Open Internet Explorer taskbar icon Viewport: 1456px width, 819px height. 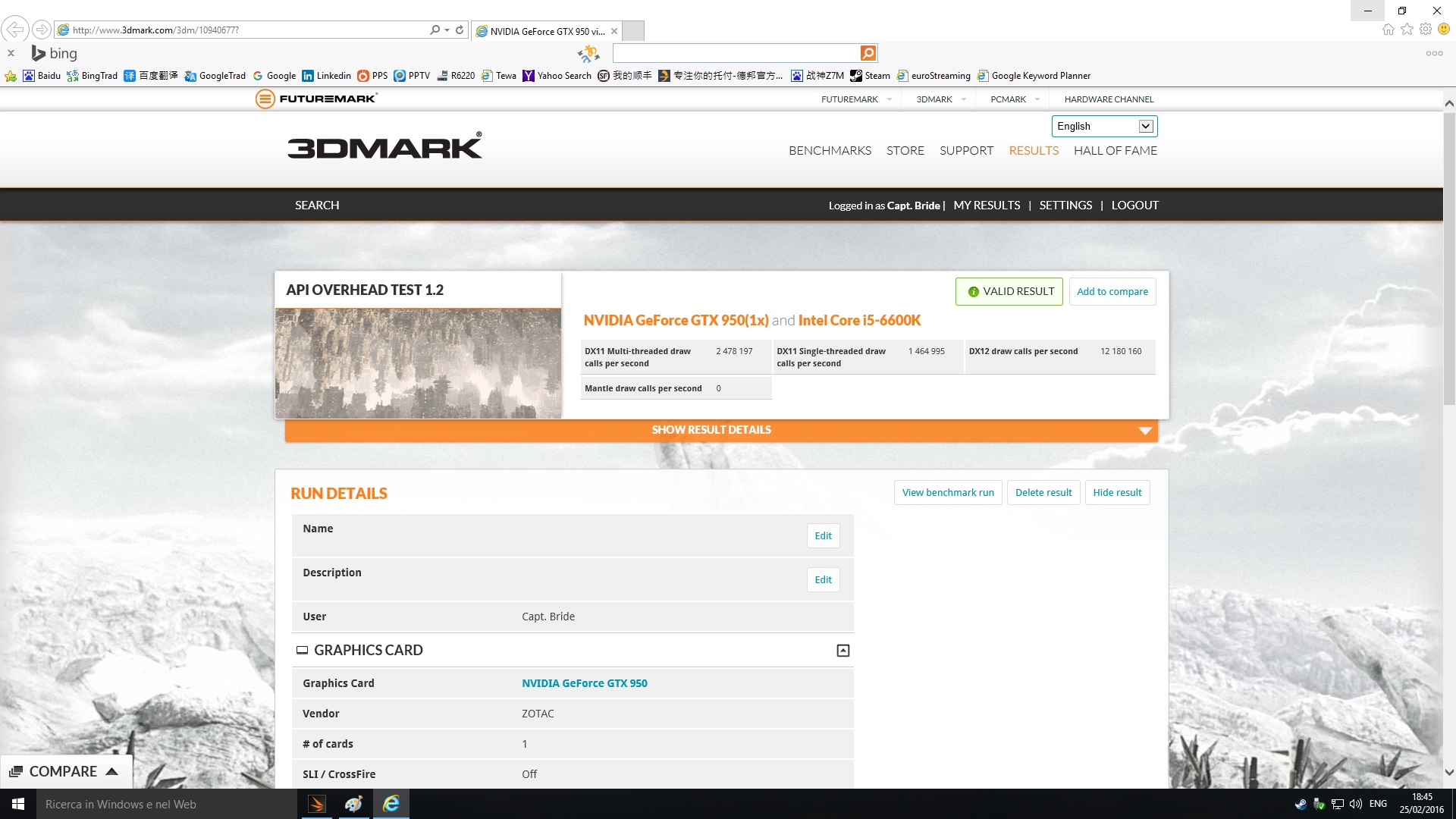point(391,804)
